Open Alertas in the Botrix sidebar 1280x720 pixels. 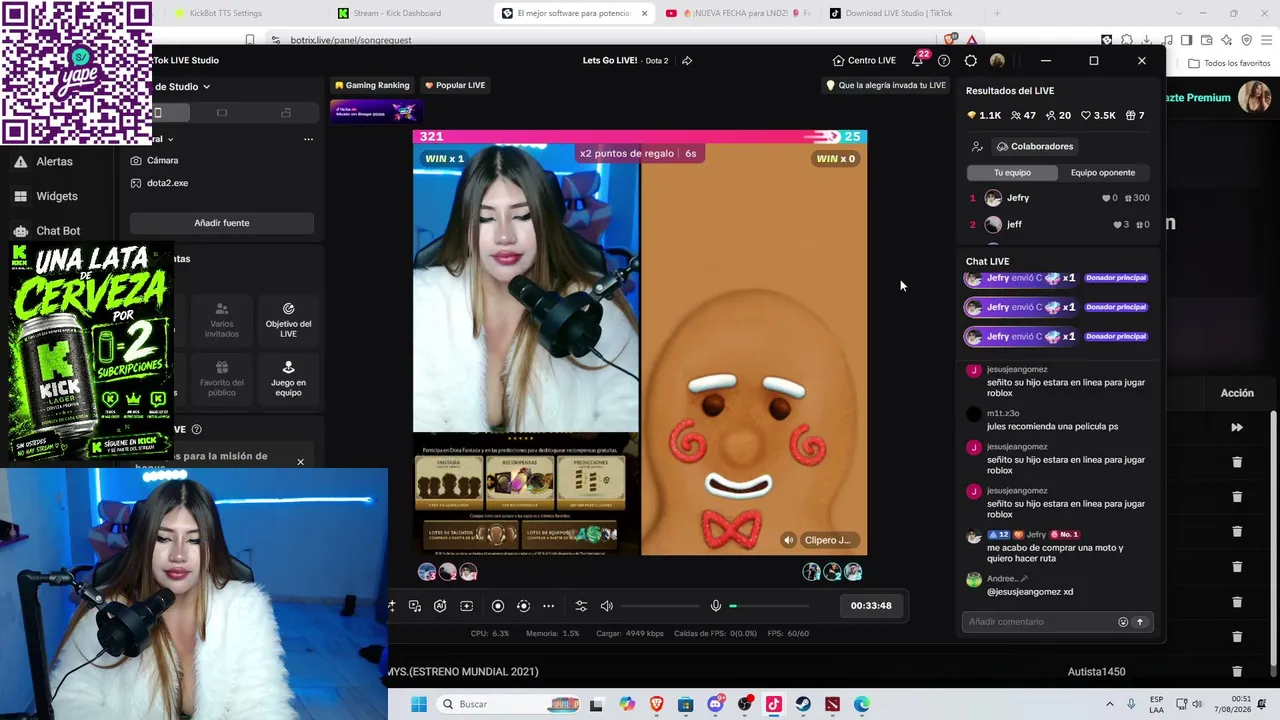click(54, 161)
